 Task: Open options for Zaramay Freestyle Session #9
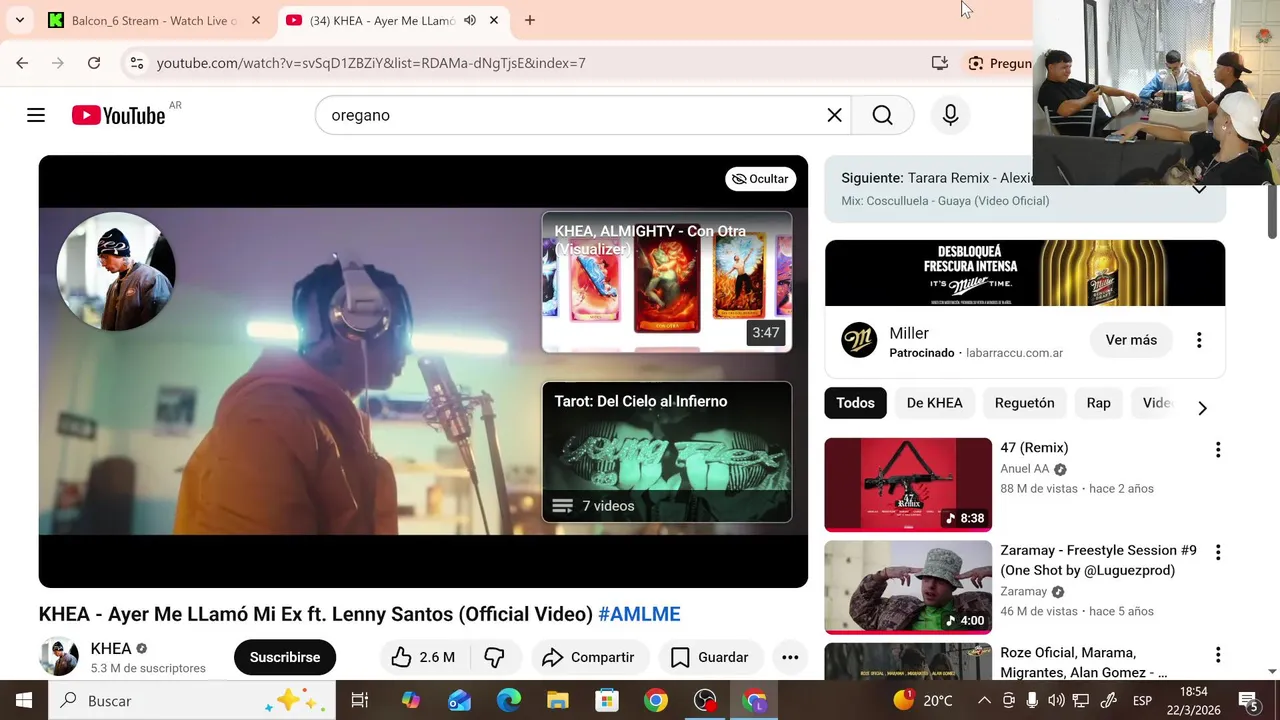pyautogui.click(x=1217, y=552)
